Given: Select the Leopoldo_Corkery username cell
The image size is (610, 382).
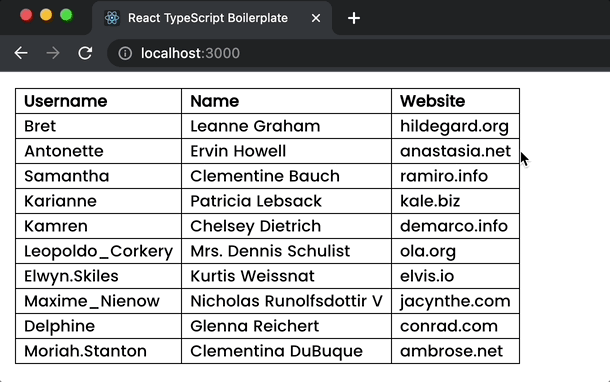Looking at the screenshot, I should click(x=98, y=251).
